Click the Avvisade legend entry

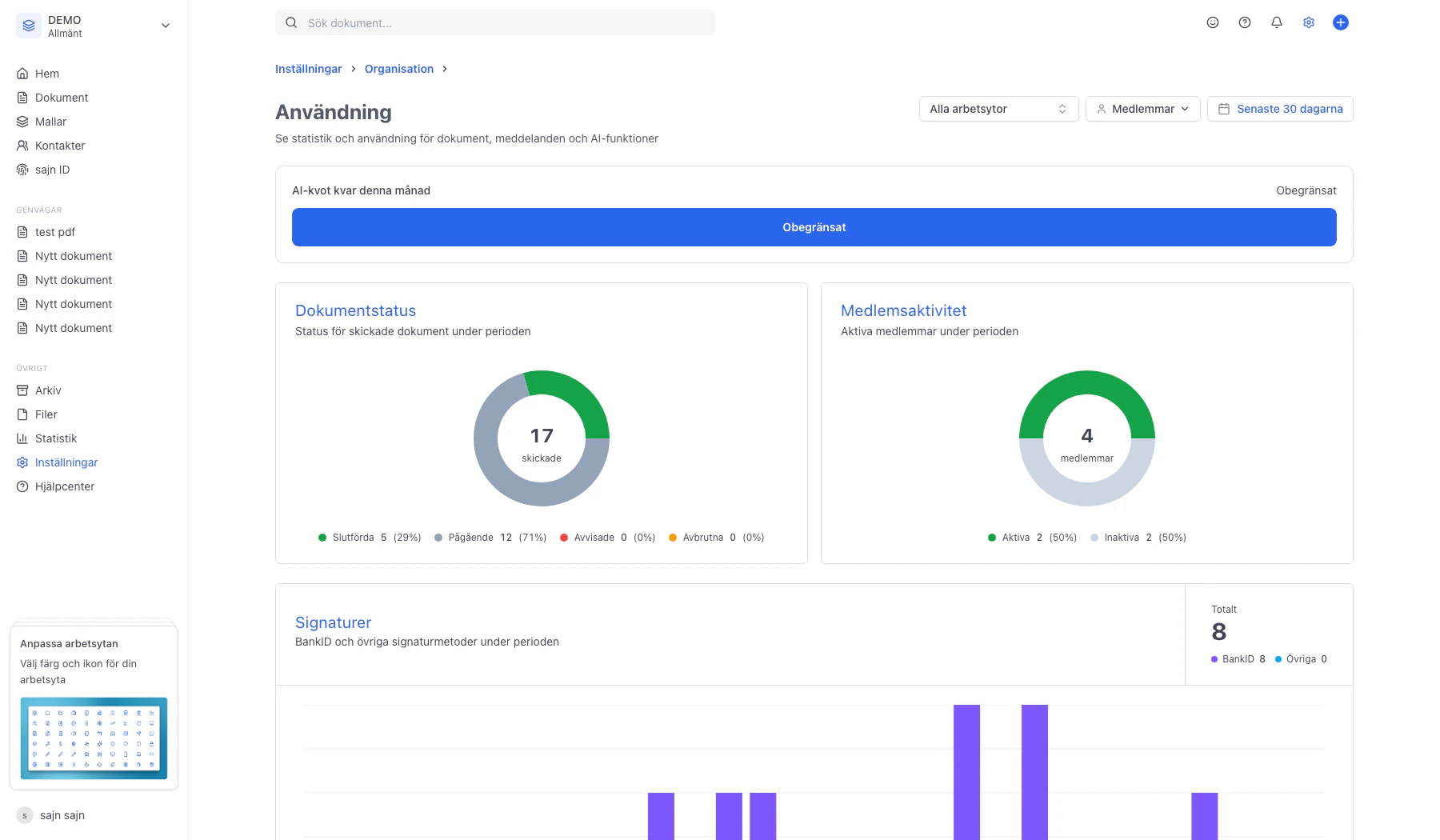coord(608,538)
